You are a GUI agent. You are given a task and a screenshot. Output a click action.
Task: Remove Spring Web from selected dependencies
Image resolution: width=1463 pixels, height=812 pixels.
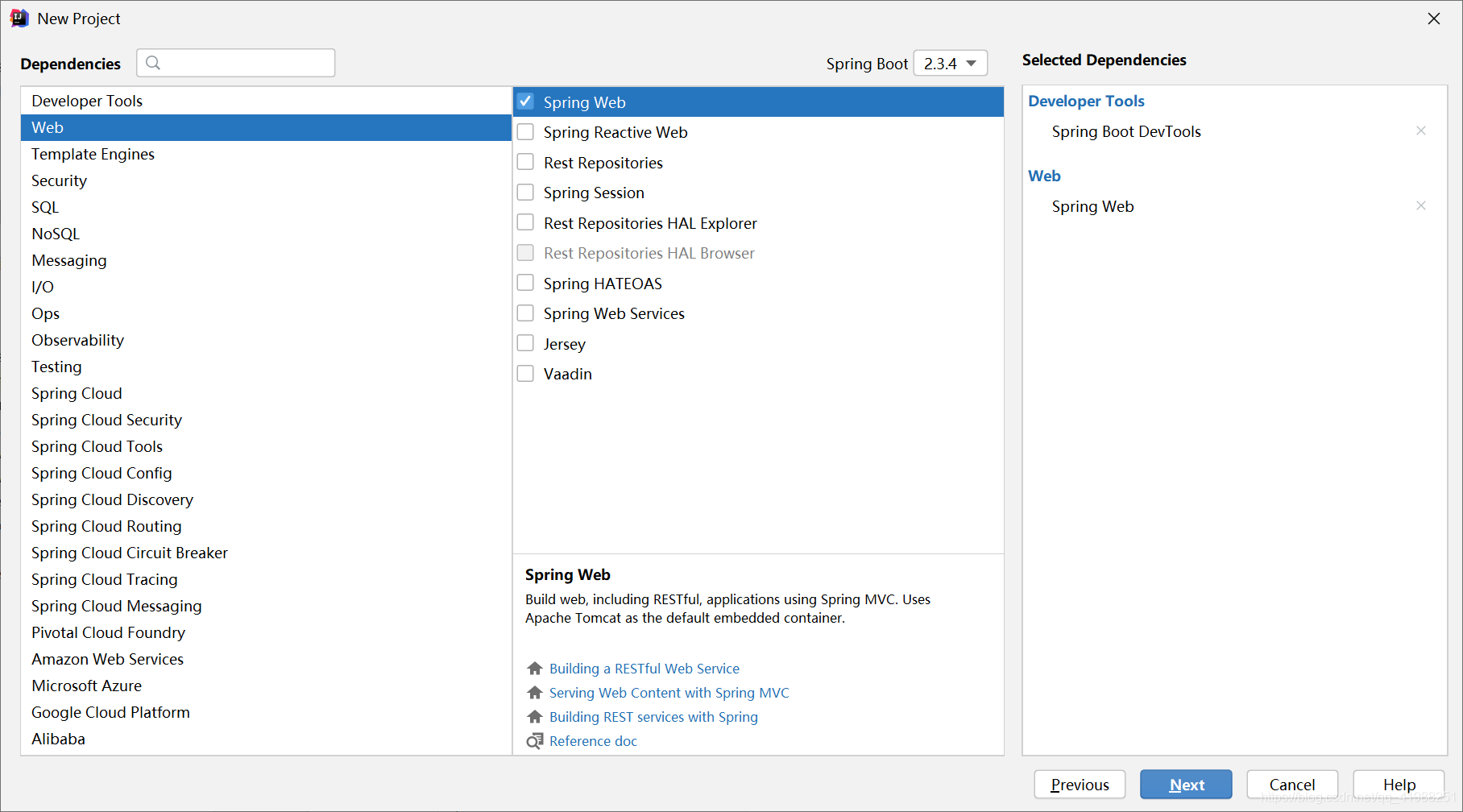[1420, 206]
